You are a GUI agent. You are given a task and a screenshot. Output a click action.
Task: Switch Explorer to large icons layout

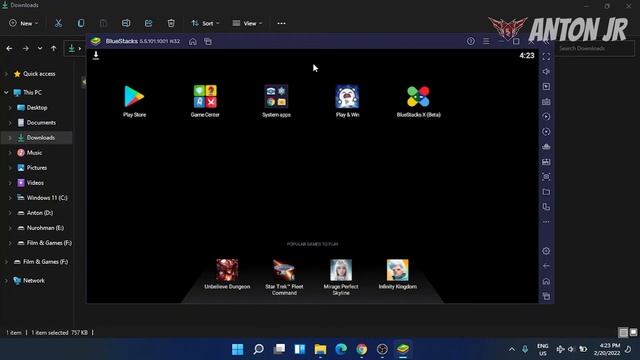[633, 333]
